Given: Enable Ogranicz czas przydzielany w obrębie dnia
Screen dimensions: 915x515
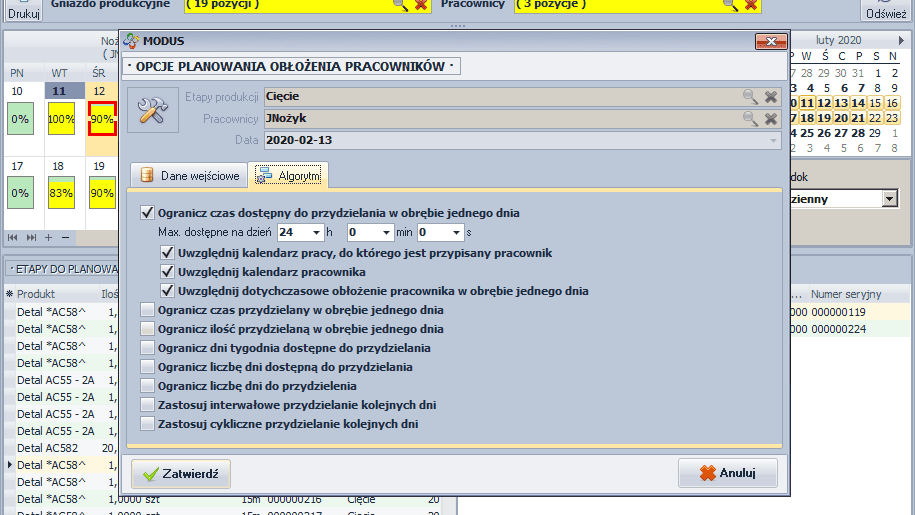Looking at the screenshot, I should [x=147, y=310].
